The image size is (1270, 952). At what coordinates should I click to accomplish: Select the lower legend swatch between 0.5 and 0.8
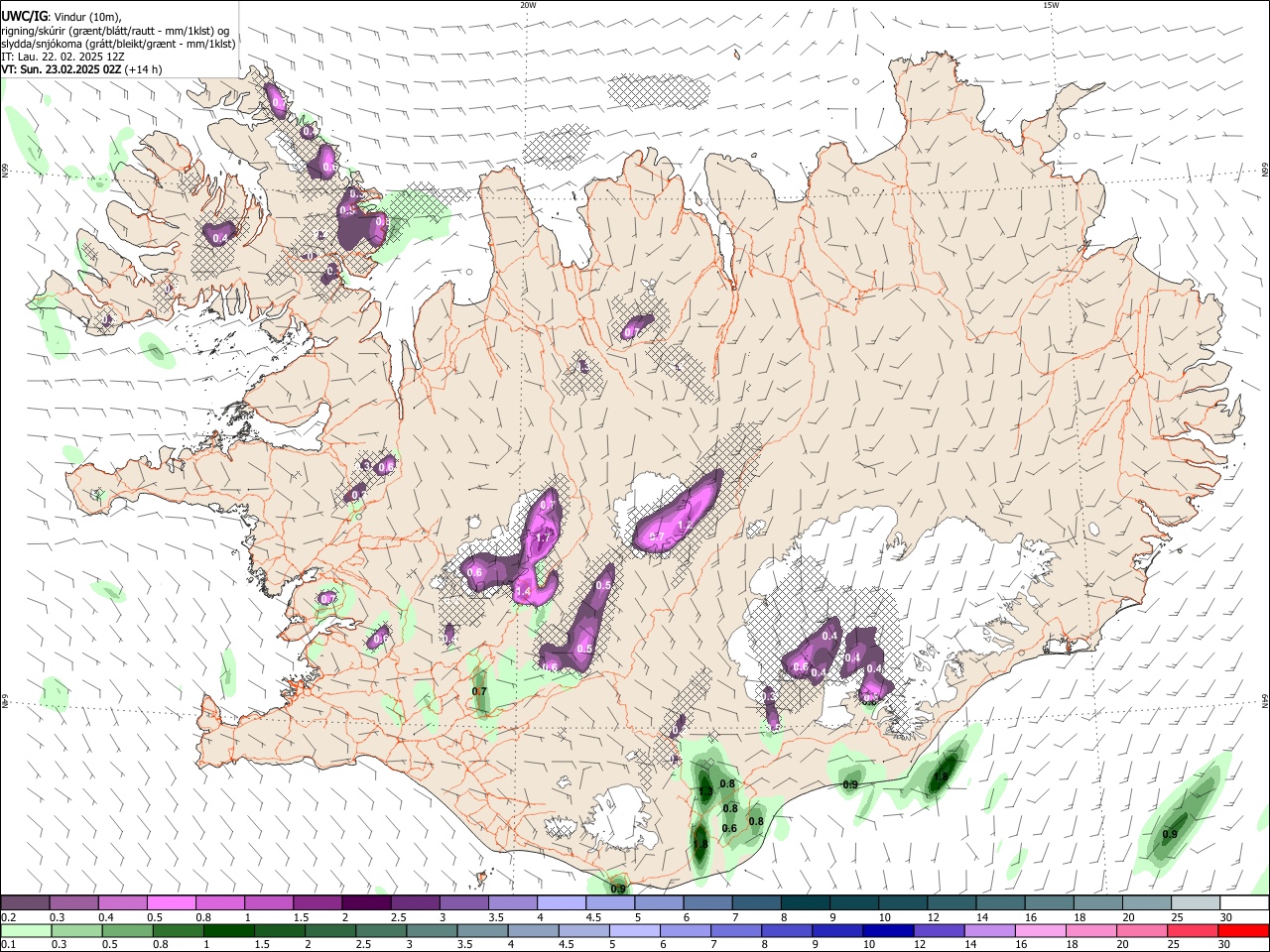(x=128, y=930)
